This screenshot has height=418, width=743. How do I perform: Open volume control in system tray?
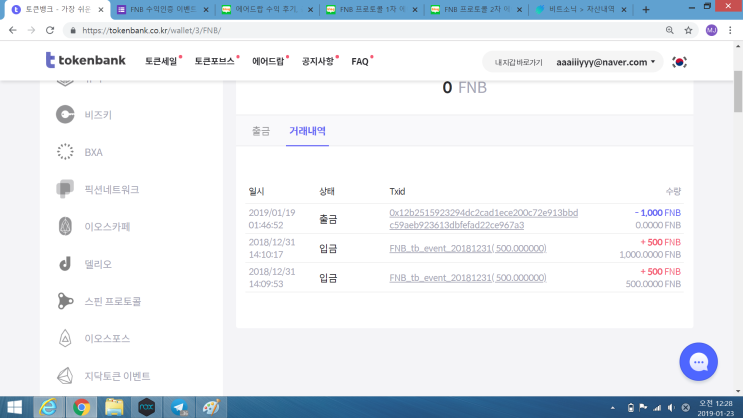click(x=671, y=408)
